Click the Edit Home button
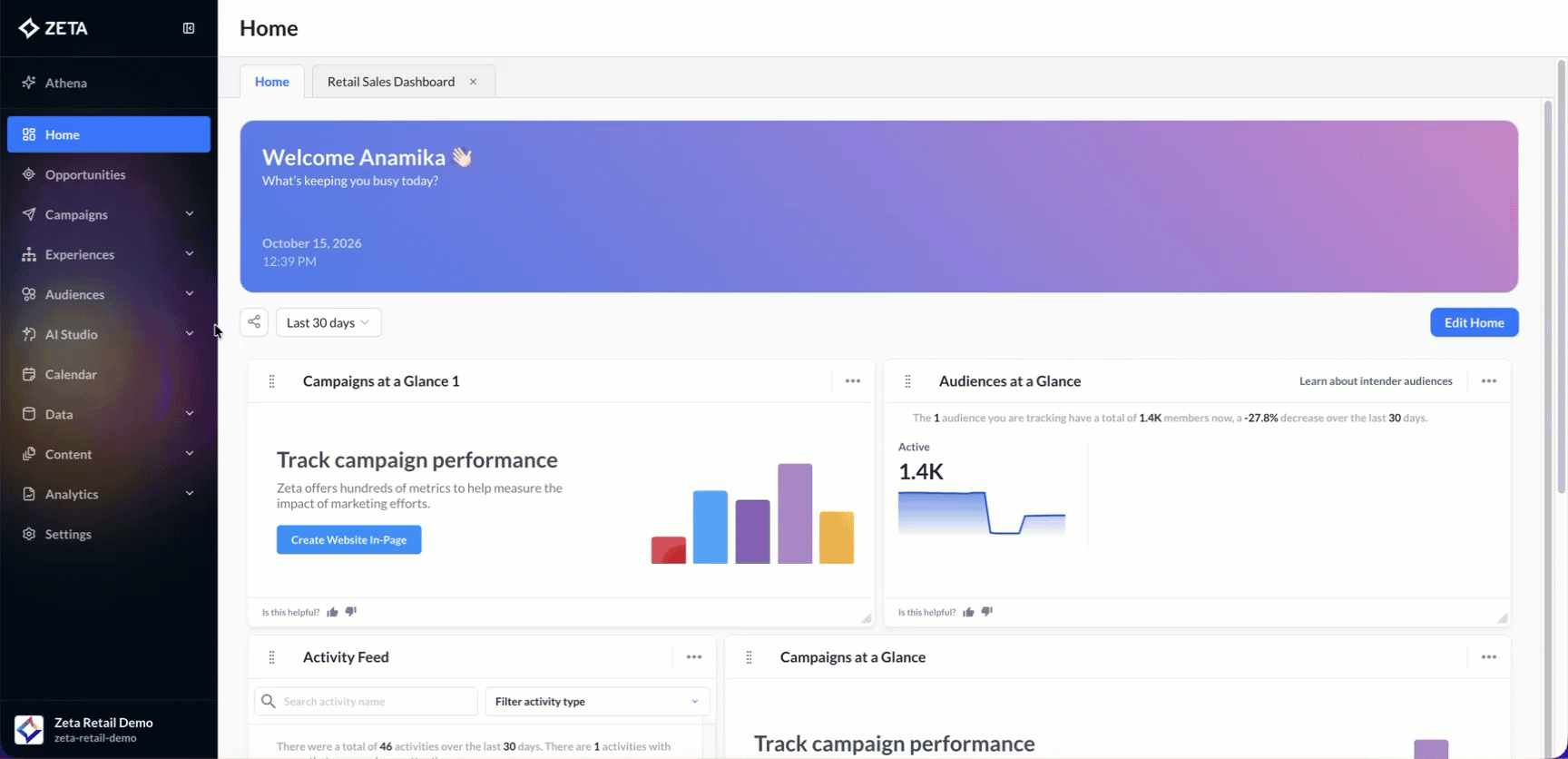Screen dimensions: 1568x759 (1475, 322)
